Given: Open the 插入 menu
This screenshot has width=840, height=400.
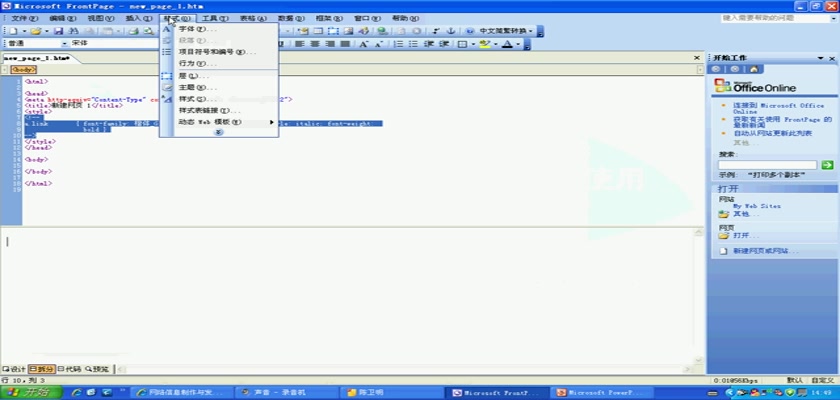Looking at the screenshot, I should click(138, 18).
